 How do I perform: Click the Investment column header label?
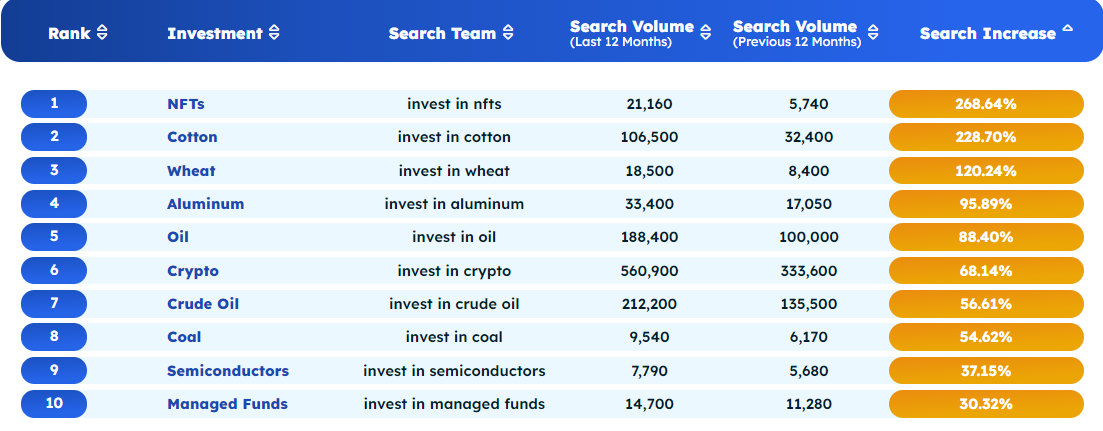tap(214, 34)
